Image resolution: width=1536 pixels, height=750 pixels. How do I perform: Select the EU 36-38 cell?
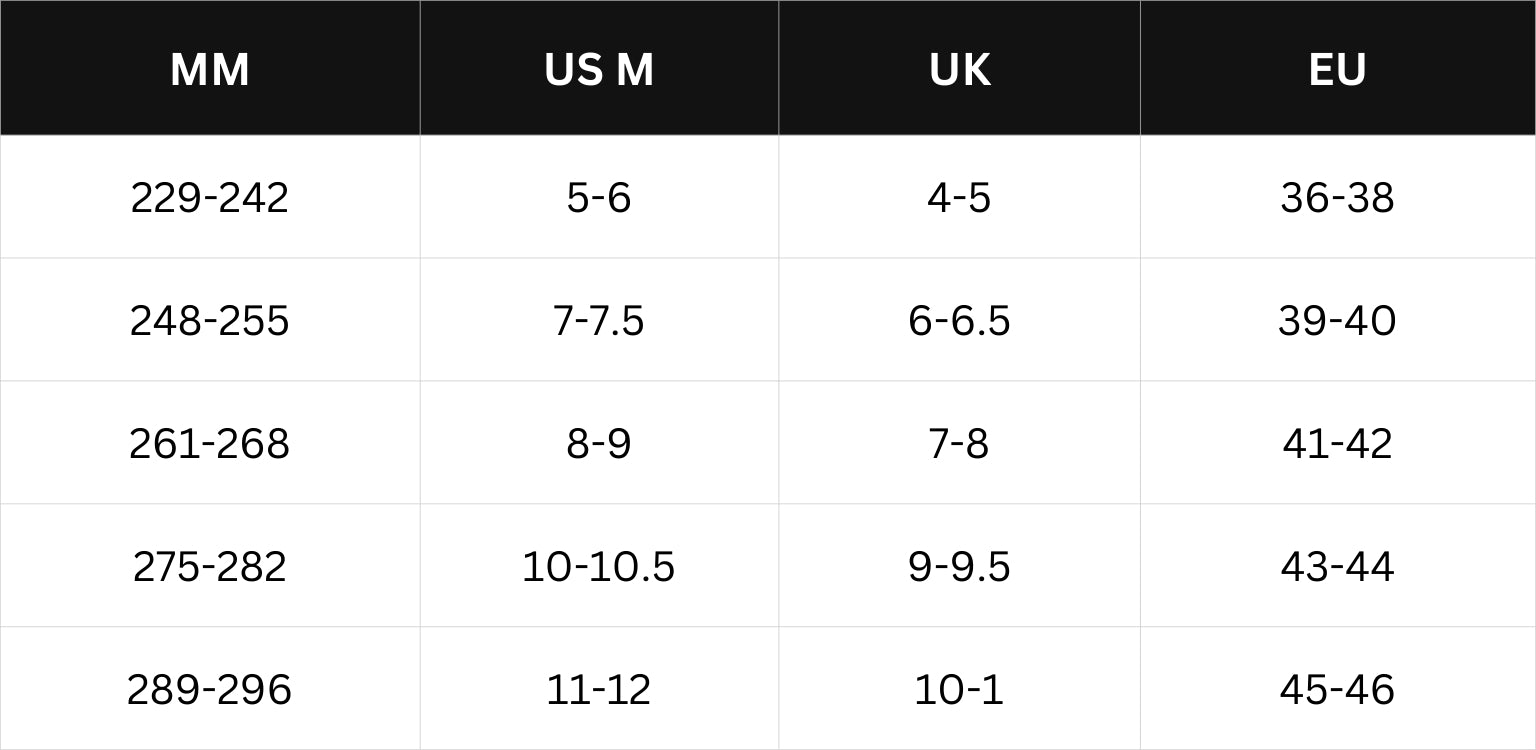pyautogui.click(x=1338, y=197)
